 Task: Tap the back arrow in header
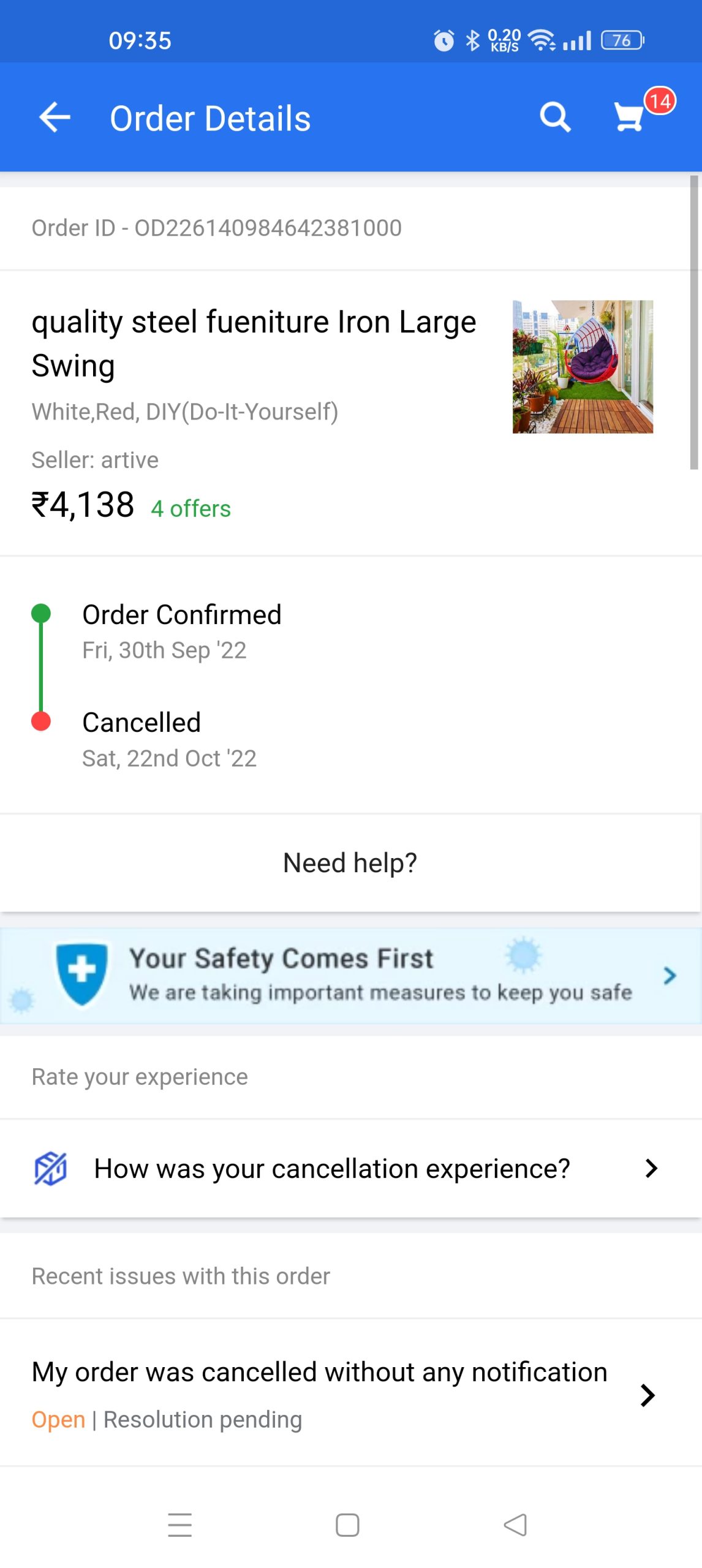pos(55,118)
